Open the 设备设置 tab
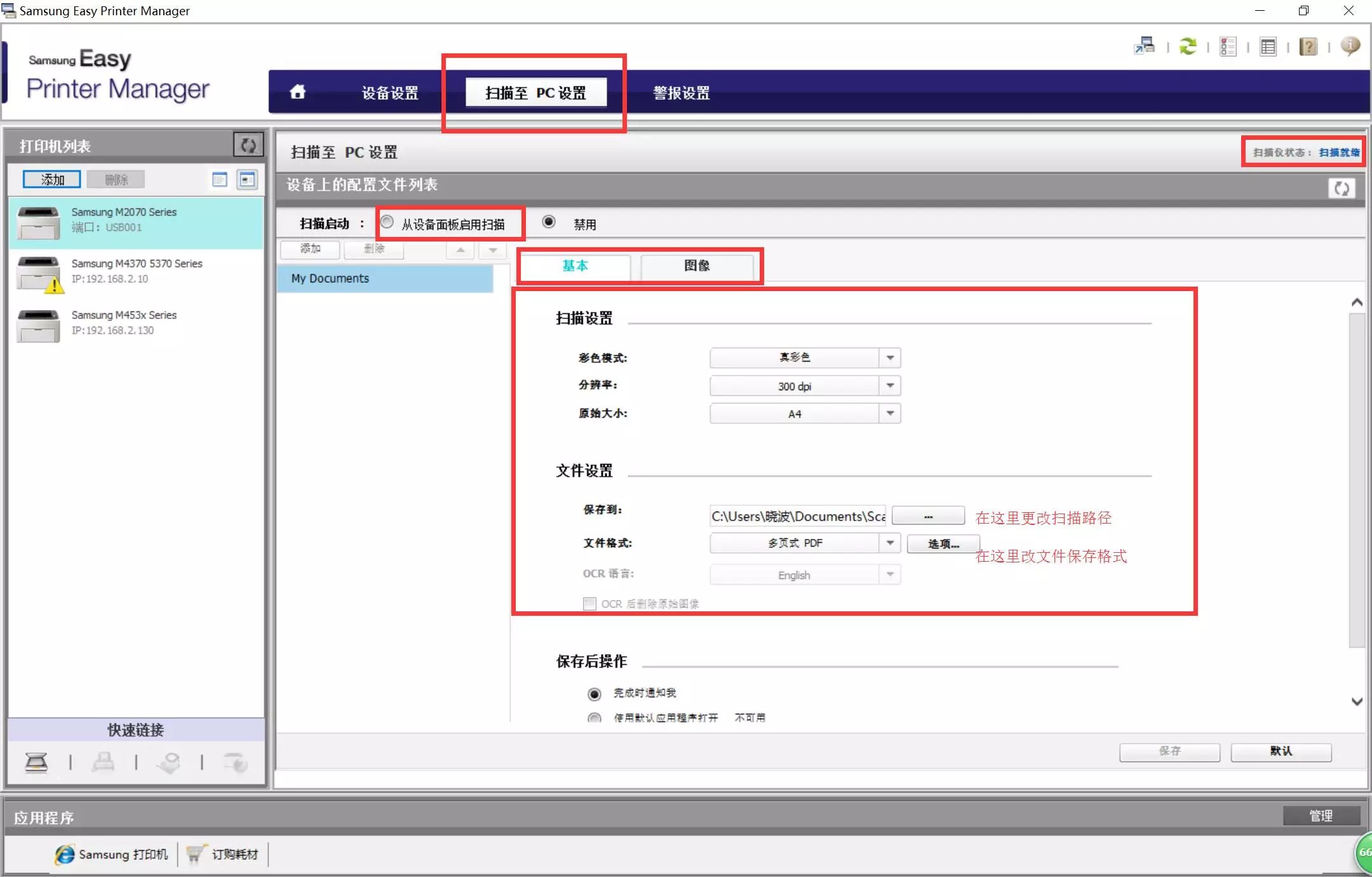Viewport: 1372px width, 877px height. pyautogui.click(x=390, y=93)
